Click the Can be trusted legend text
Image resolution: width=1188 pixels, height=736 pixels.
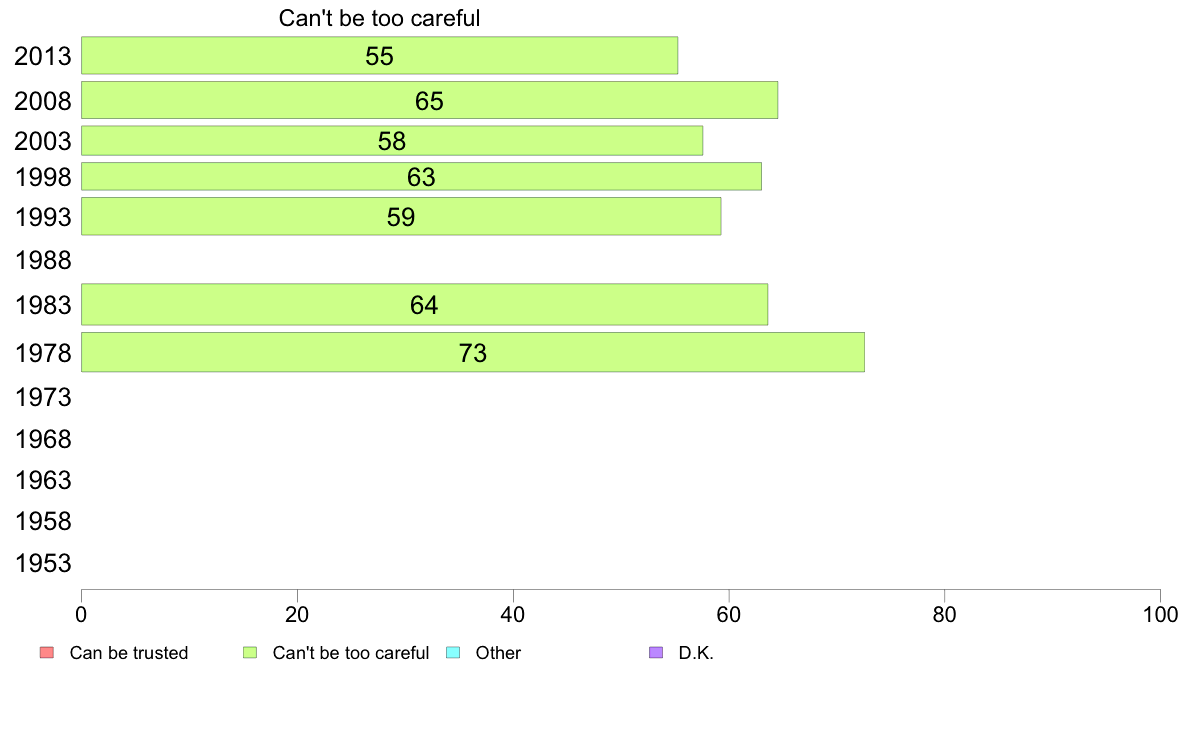pyautogui.click(x=129, y=653)
